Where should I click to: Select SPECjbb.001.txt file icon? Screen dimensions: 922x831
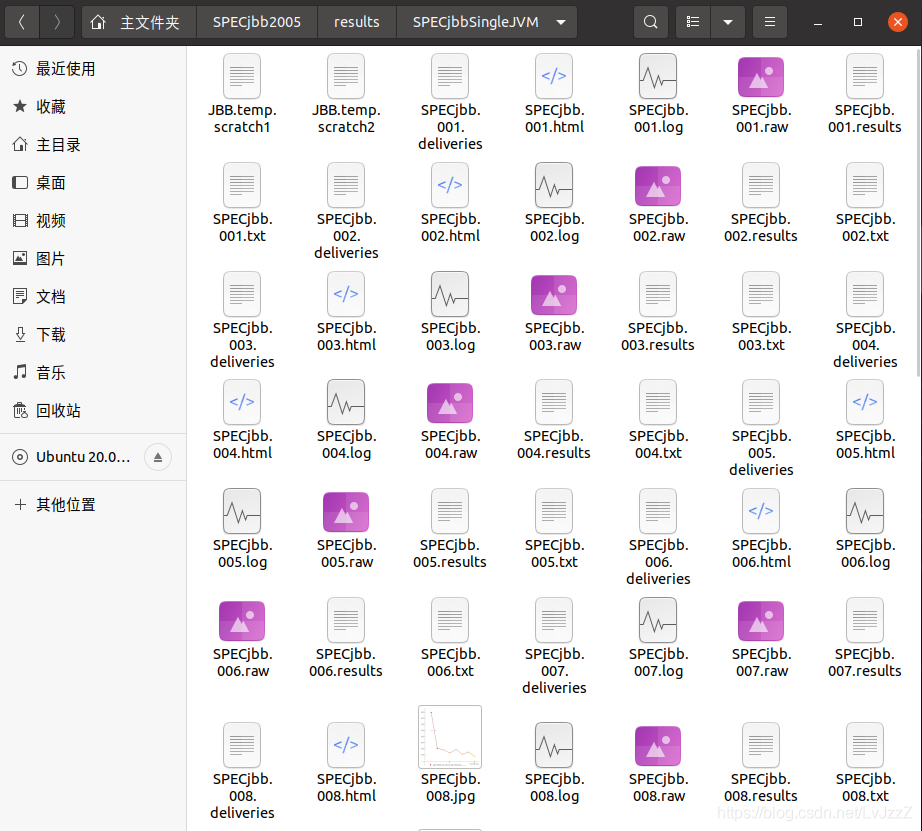[242, 185]
